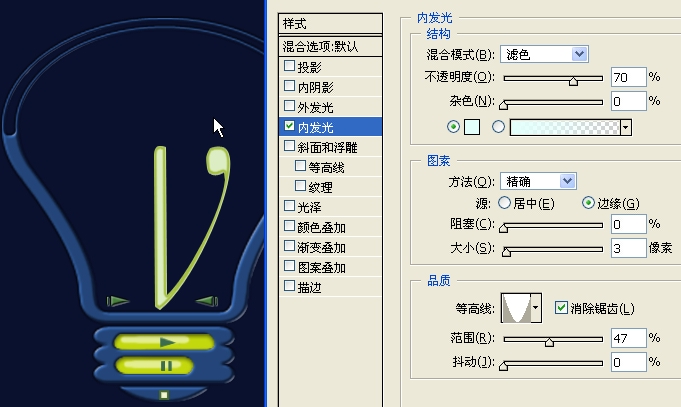
Task: Enable the 斜面和浮雕 checkbox
Action: [289, 146]
